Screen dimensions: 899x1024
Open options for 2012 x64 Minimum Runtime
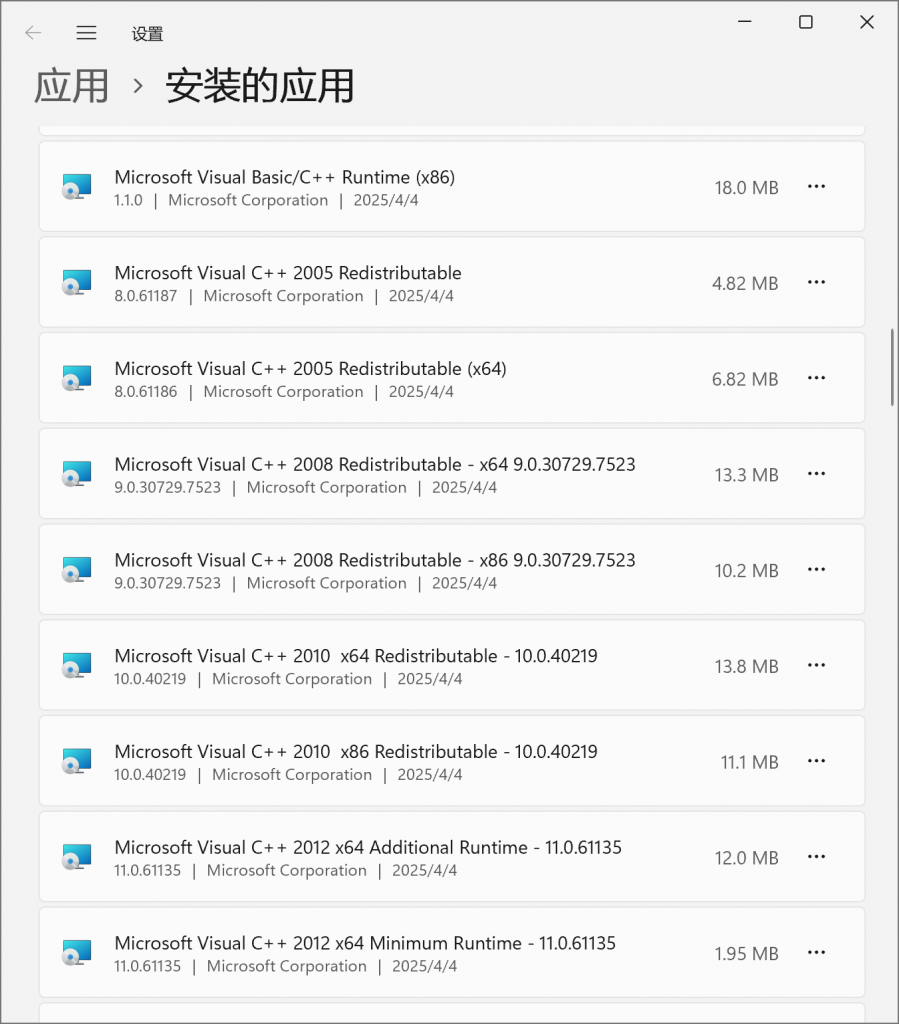pos(816,952)
